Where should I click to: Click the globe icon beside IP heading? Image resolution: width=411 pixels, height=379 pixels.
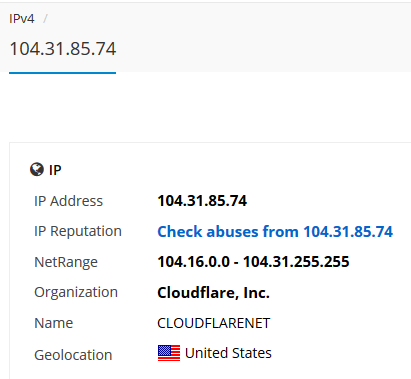[37, 170]
